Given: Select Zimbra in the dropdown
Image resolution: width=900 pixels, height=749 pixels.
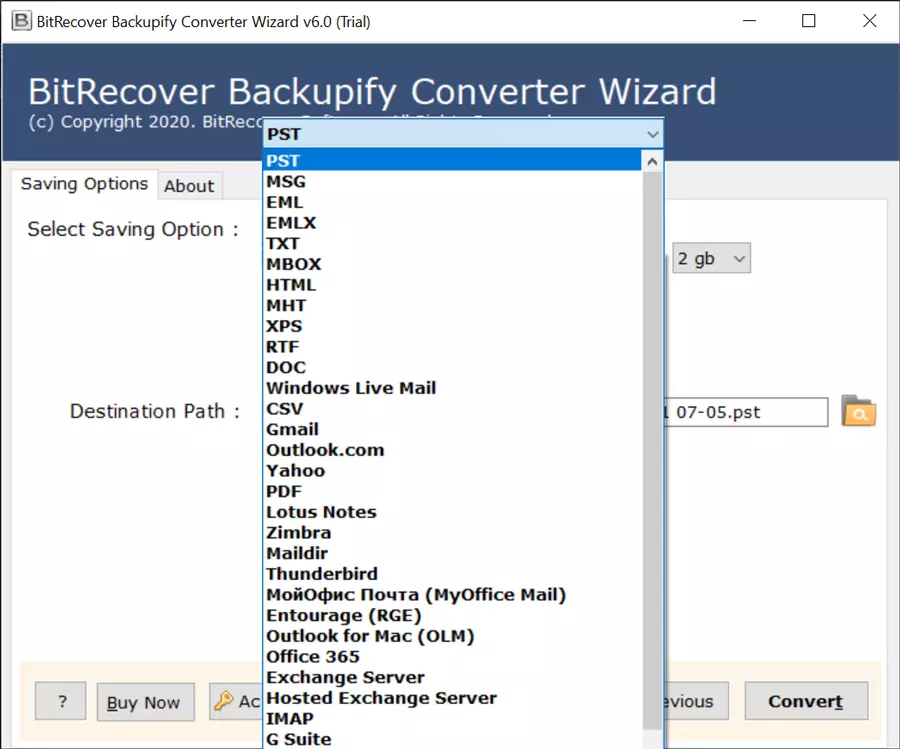Looking at the screenshot, I should pyautogui.click(x=452, y=533).
